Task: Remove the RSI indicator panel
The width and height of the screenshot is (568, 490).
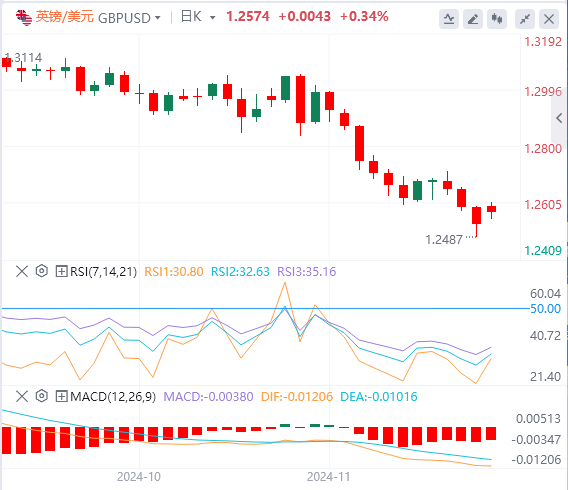Action: coord(22,271)
